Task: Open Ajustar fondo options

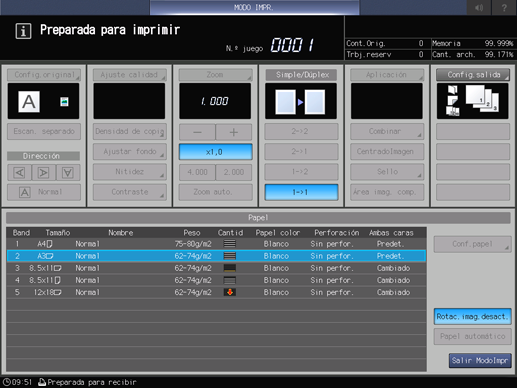Action: pos(130,152)
